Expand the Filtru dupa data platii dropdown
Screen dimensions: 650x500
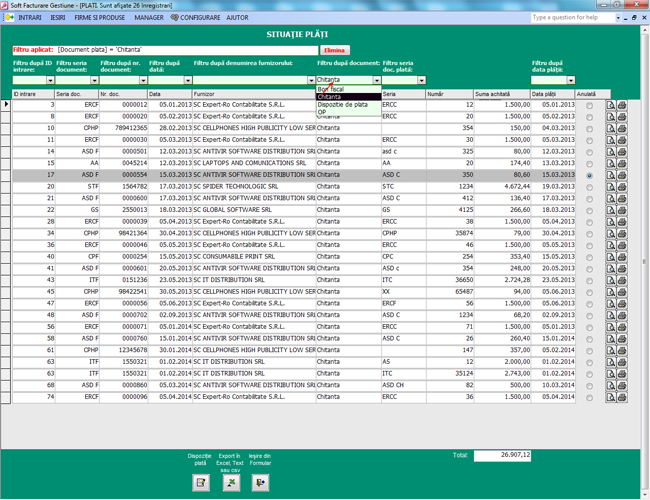coord(571,80)
